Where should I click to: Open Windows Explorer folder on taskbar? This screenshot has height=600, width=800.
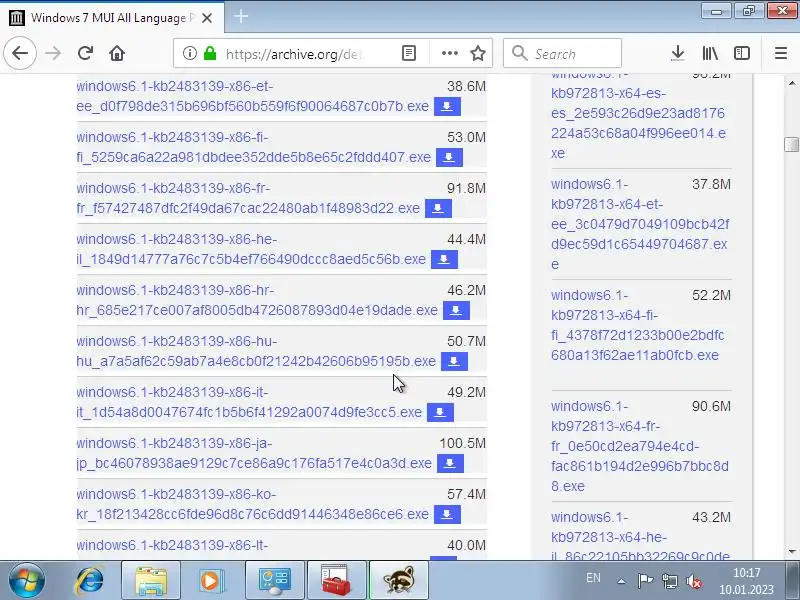pos(151,581)
